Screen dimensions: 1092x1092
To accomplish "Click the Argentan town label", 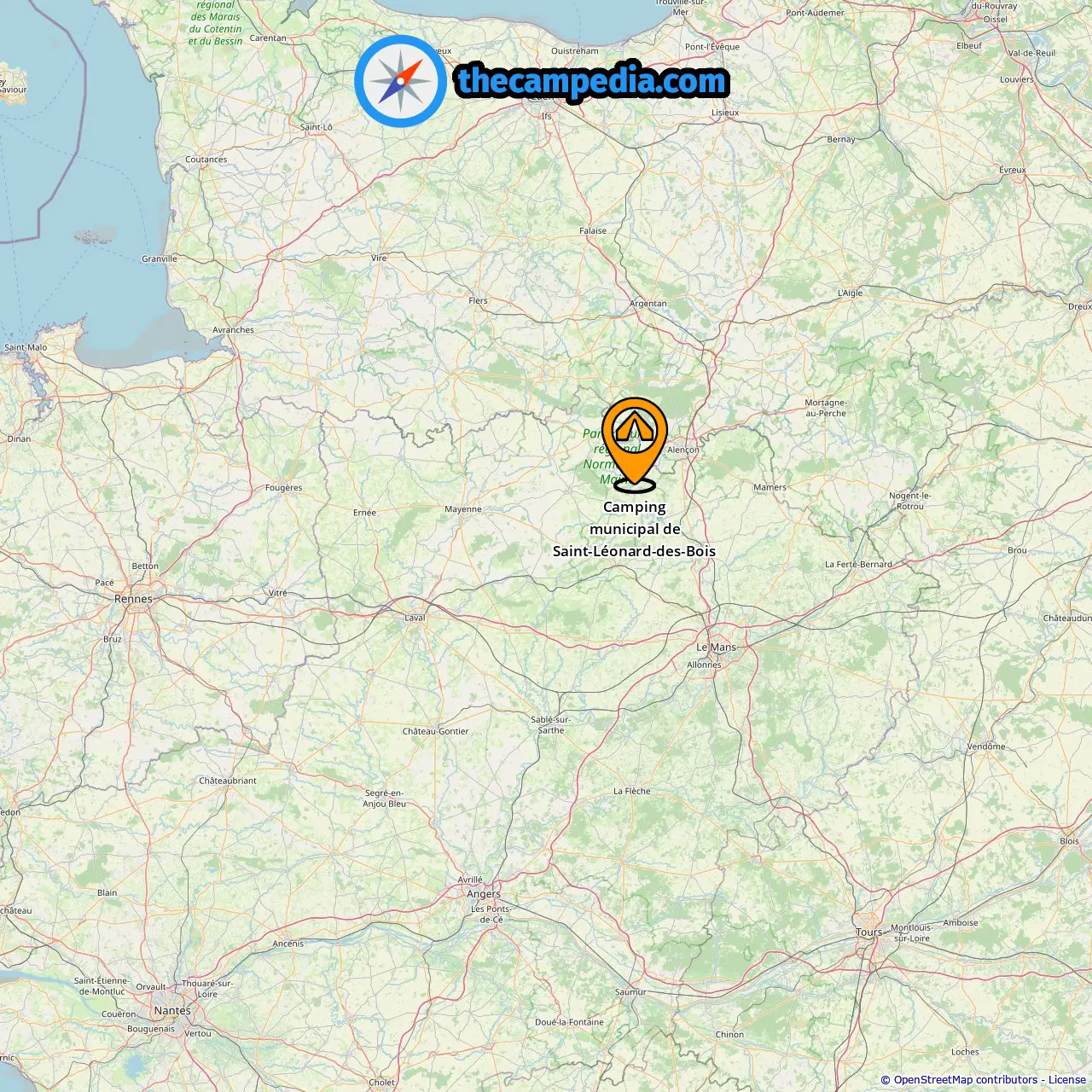I will [648, 304].
